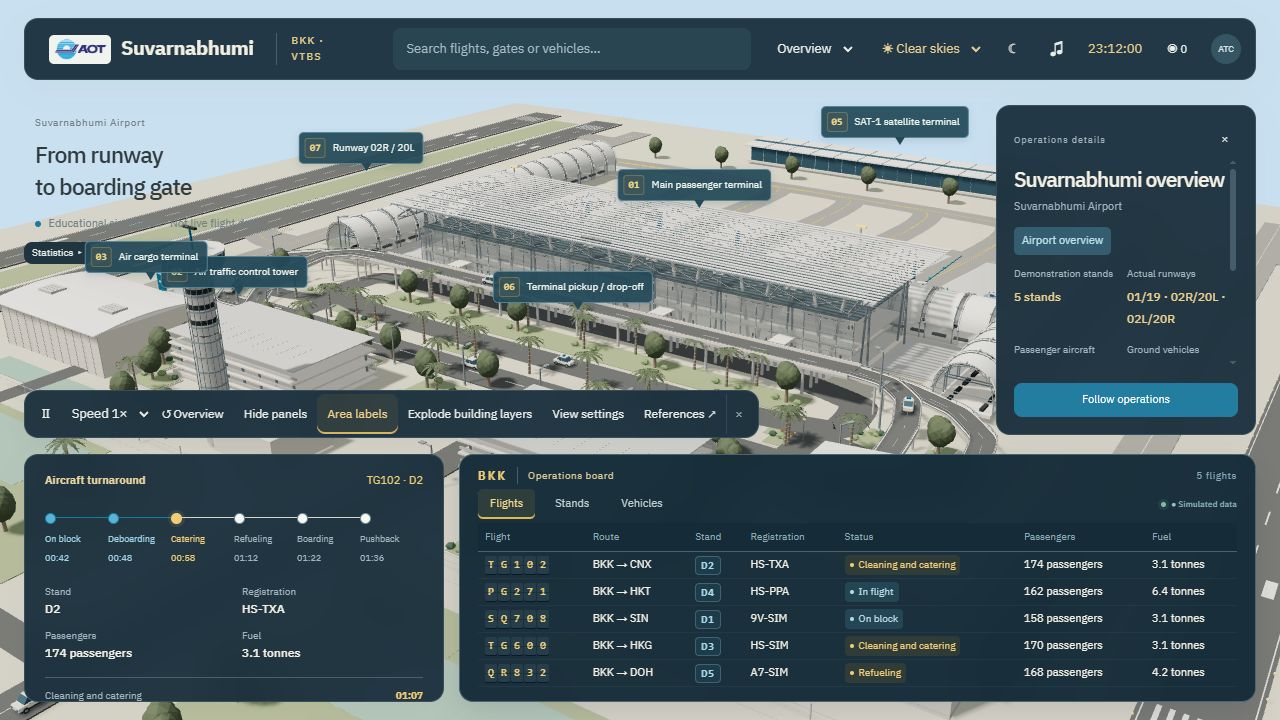Reset camera with the Overview button in toolbar

[193, 414]
